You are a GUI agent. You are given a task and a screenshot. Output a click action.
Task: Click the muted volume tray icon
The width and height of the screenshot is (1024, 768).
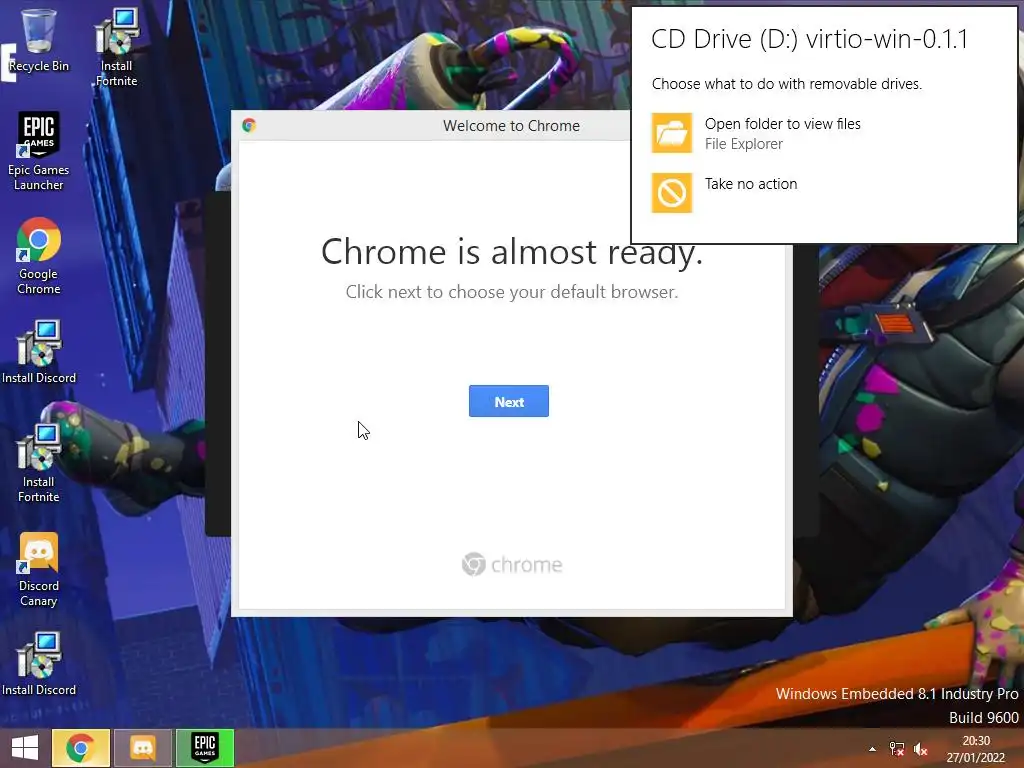tap(921, 750)
